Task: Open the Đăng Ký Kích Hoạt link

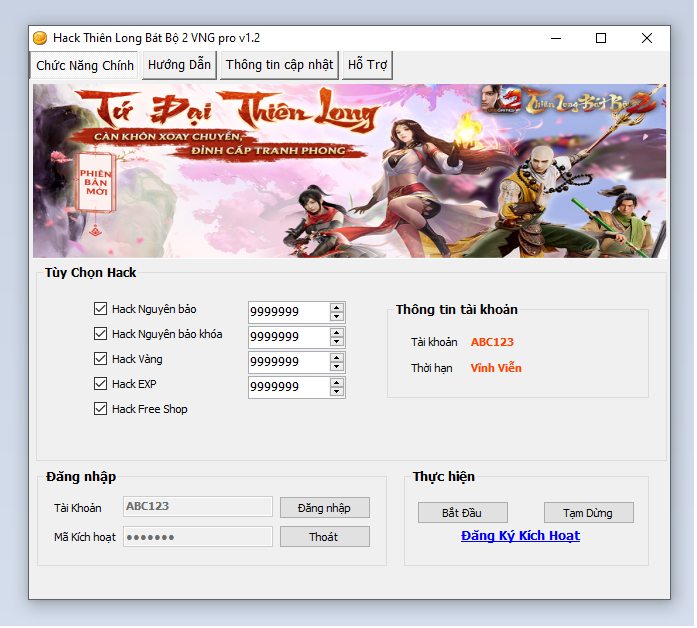Action: tap(520, 536)
